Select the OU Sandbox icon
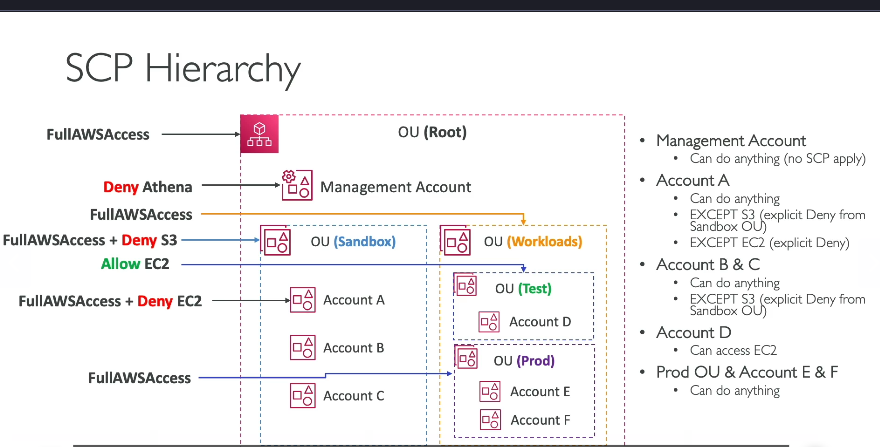This screenshot has width=880, height=447. click(276, 240)
